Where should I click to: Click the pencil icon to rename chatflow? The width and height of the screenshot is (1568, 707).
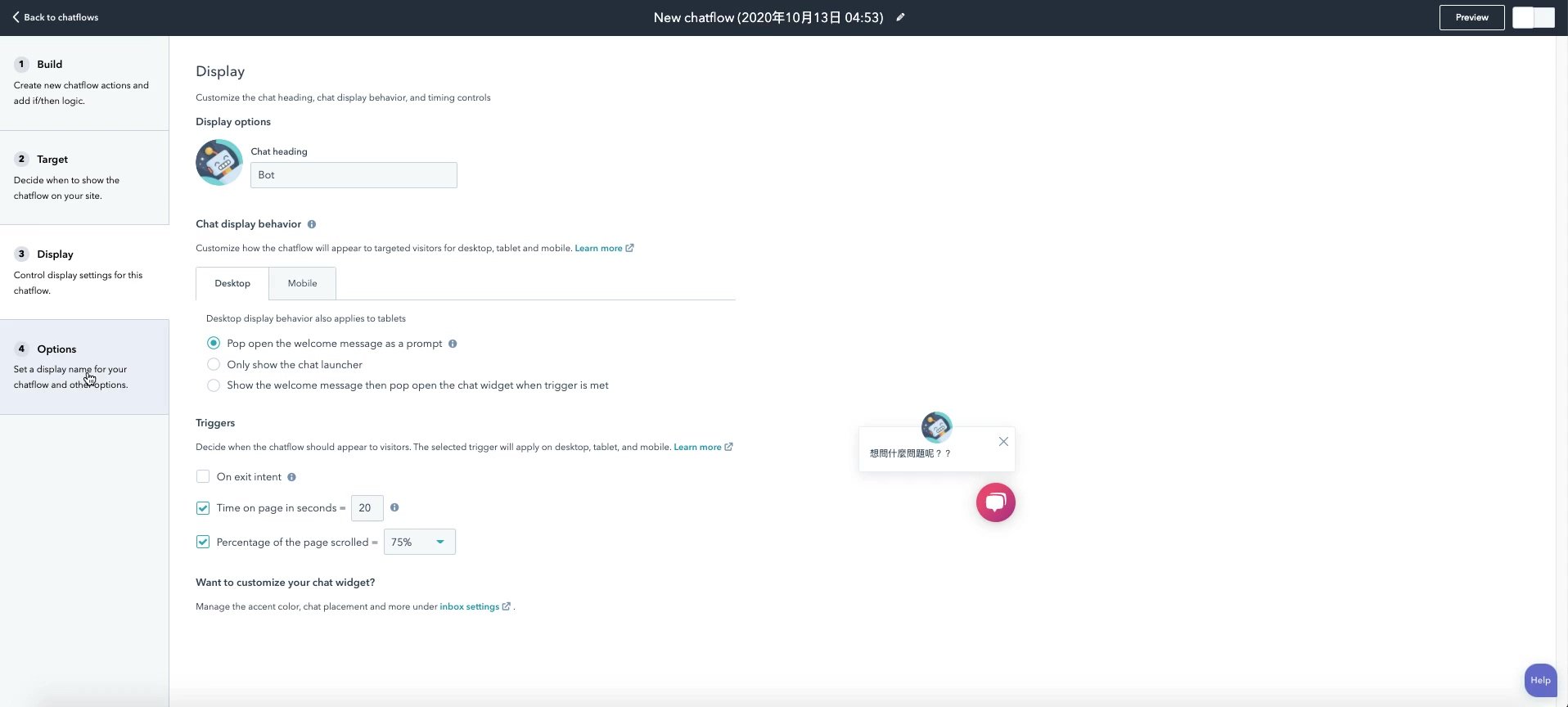pyautogui.click(x=900, y=17)
